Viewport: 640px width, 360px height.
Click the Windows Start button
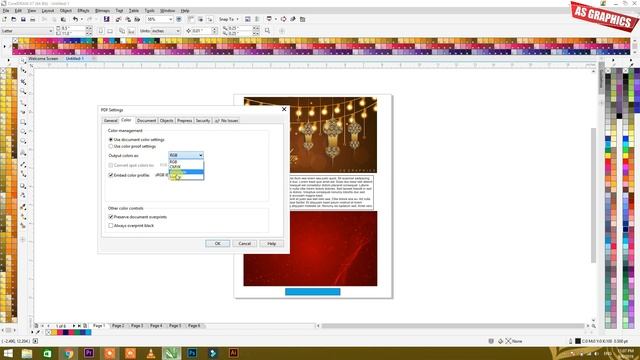(8, 353)
